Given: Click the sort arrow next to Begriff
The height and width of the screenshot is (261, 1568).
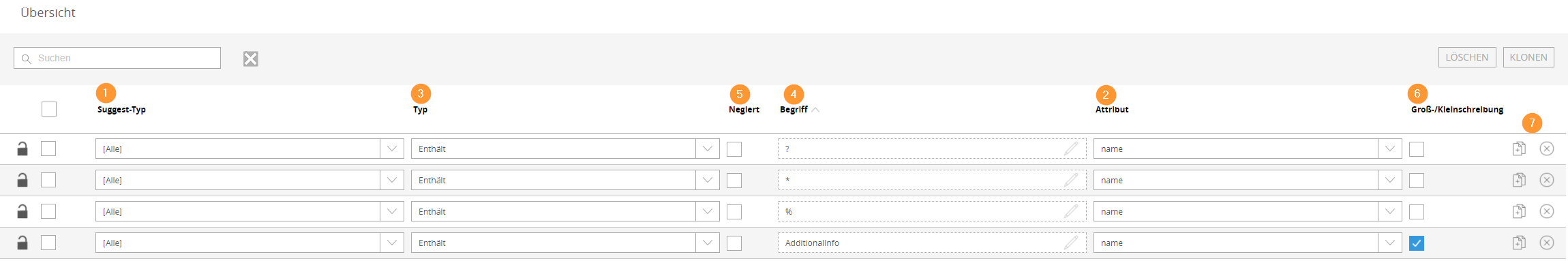Looking at the screenshot, I should [x=815, y=110].
